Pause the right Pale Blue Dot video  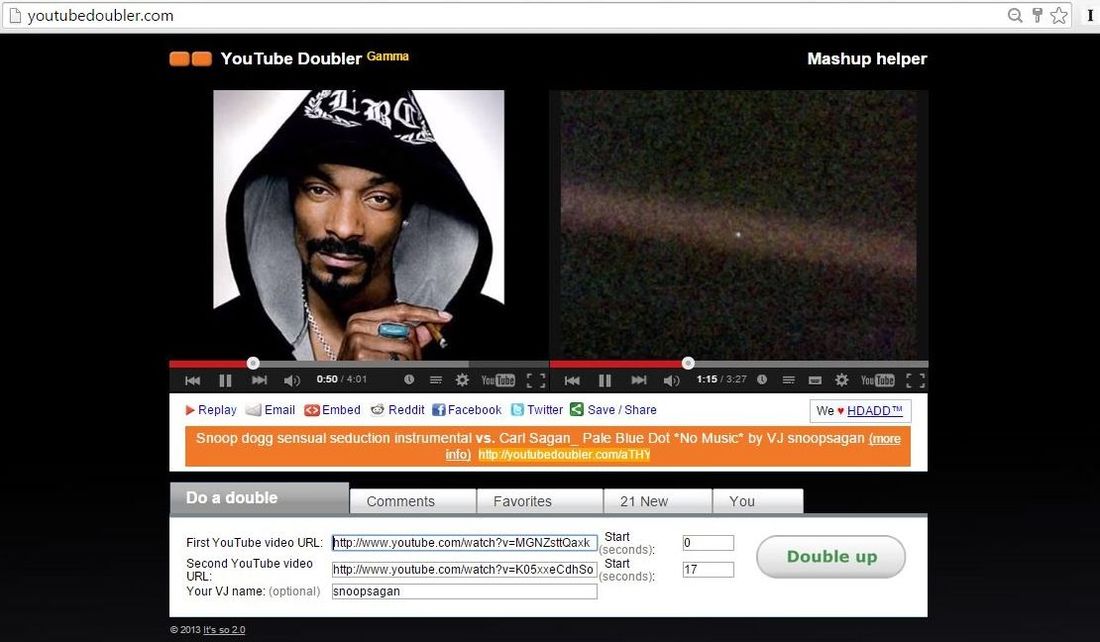(x=605, y=380)
